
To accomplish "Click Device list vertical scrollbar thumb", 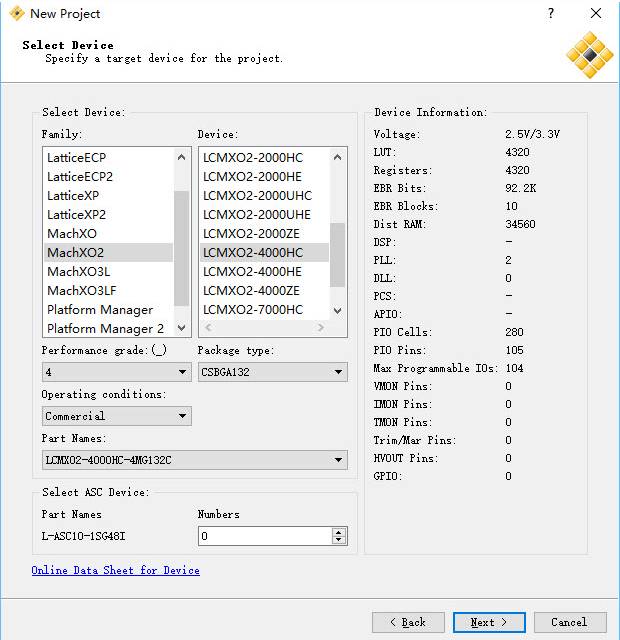I will [338, 255].
